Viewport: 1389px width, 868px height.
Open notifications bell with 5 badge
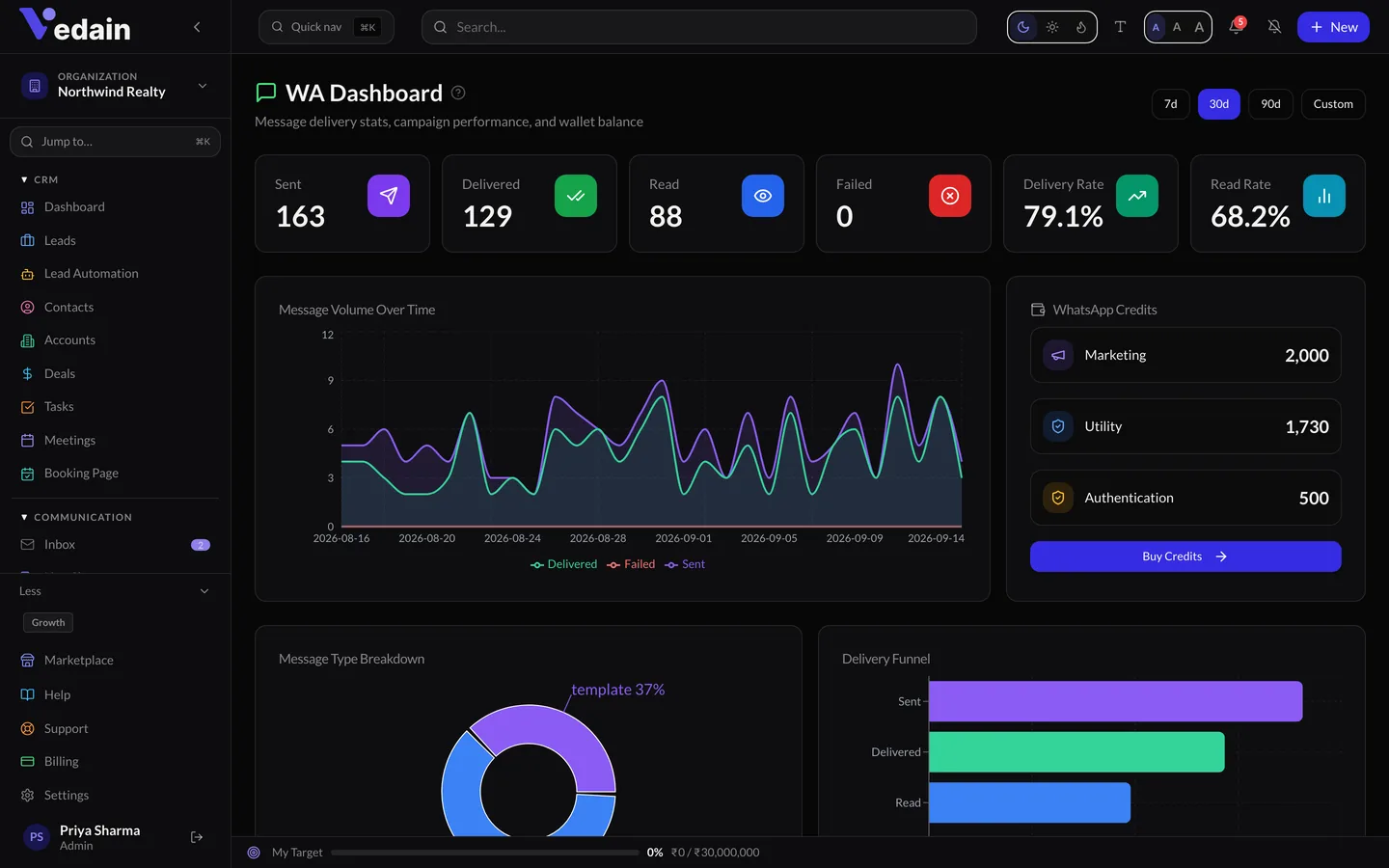point(1236,27)
